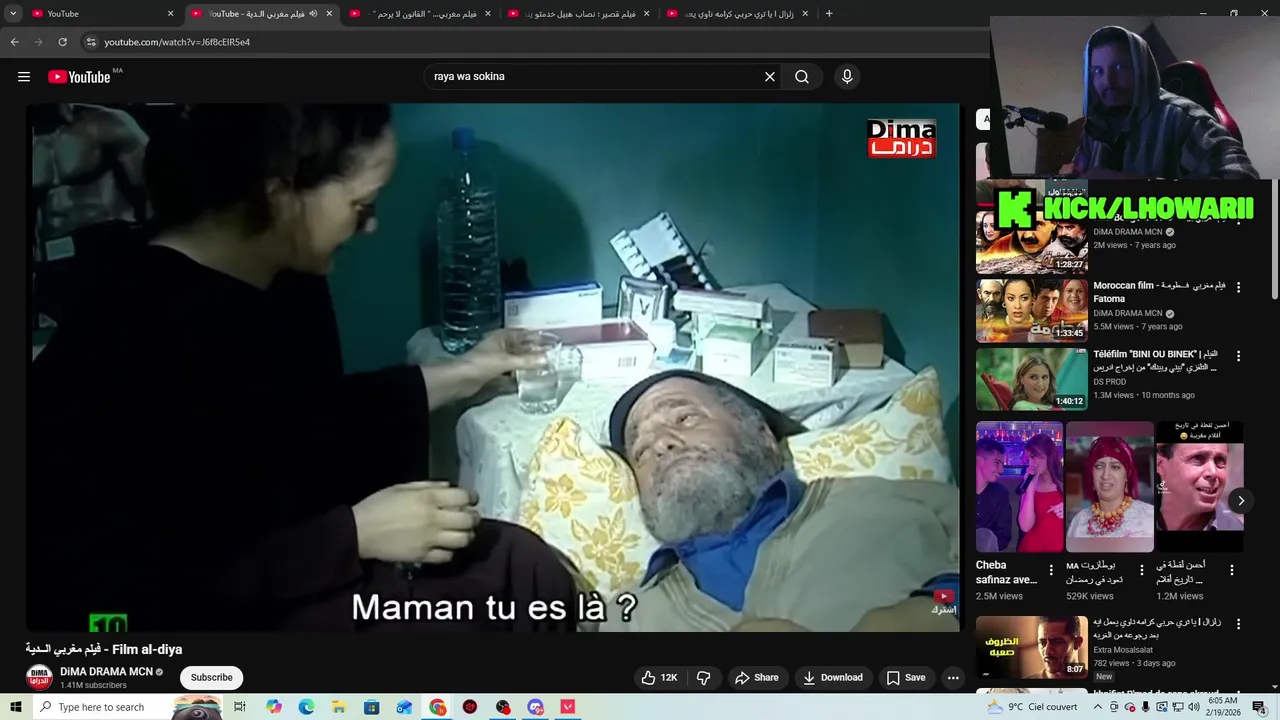This screenshot has width=1280, height=720.
Task: Mute the playing tab via speaker icon
Action: pos(313,14)
